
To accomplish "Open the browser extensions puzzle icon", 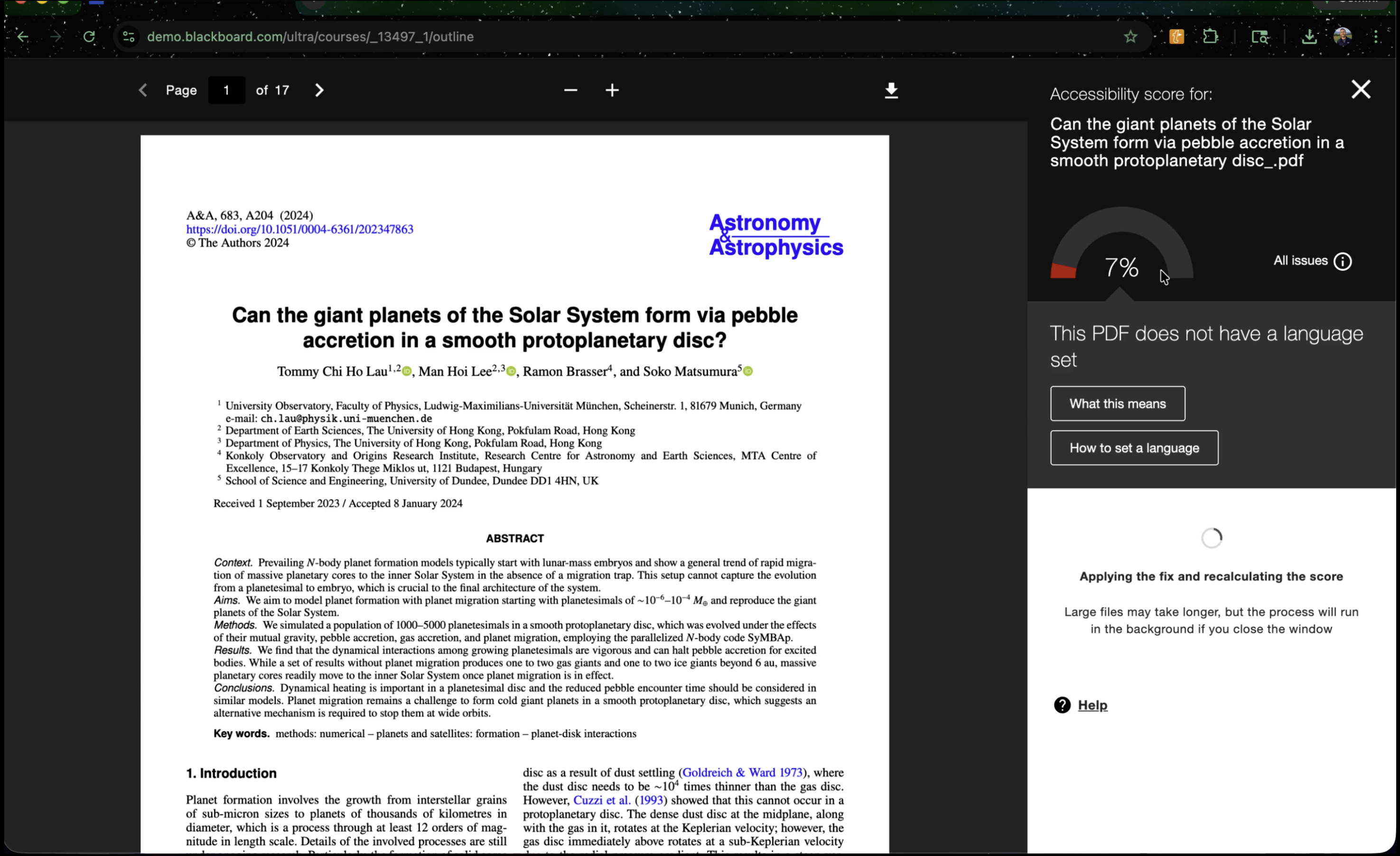I will click(x=1210, y=37).
